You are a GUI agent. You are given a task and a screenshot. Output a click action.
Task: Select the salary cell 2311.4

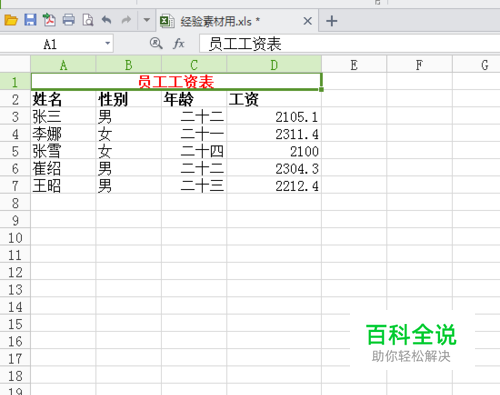point(274,134)
